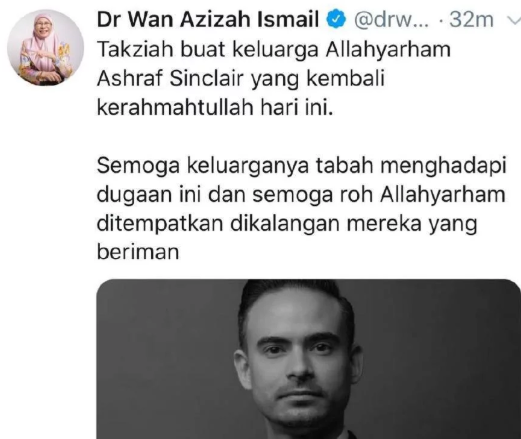Click the condolence tweet text starting with Takziah
Image resolution: width=521 pixels, height=439 pixels.
point(274,79)
